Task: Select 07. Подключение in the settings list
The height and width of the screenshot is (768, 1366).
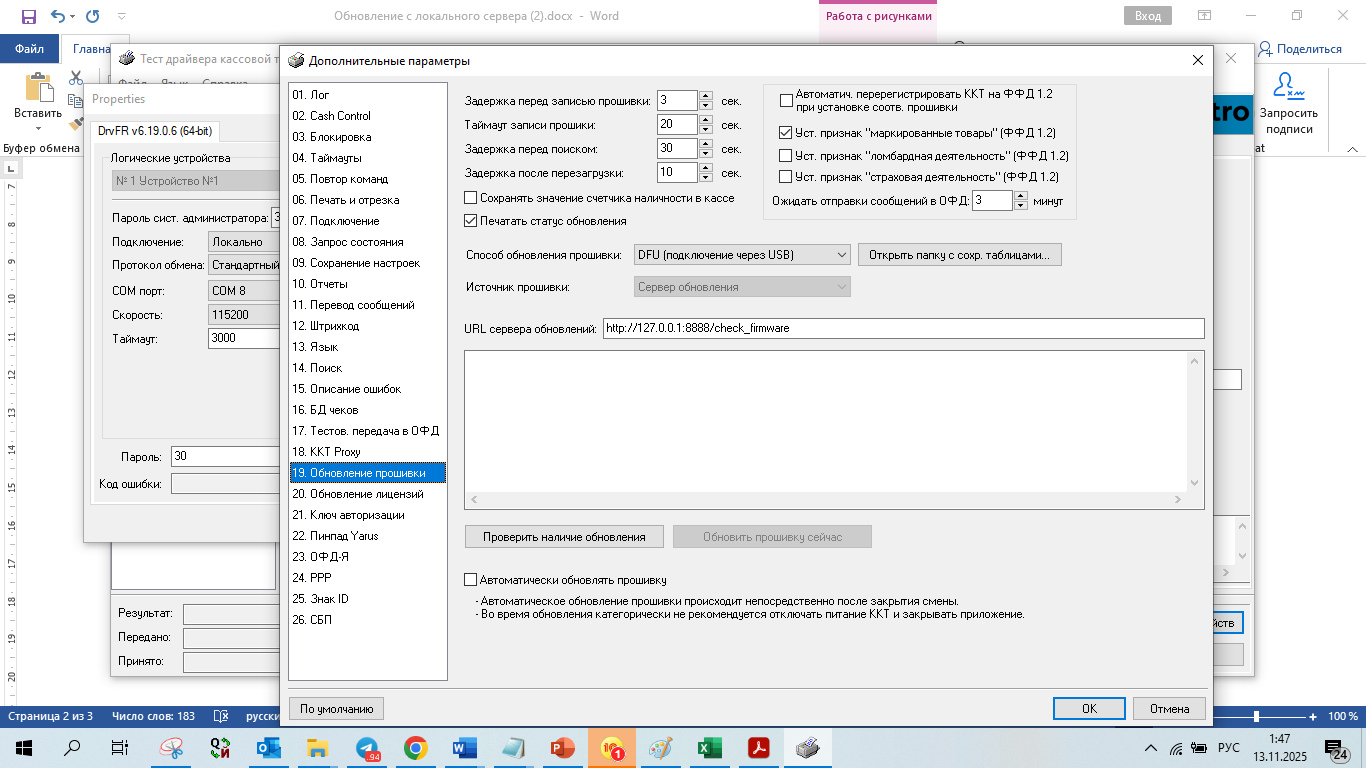Action: point(335,220)
